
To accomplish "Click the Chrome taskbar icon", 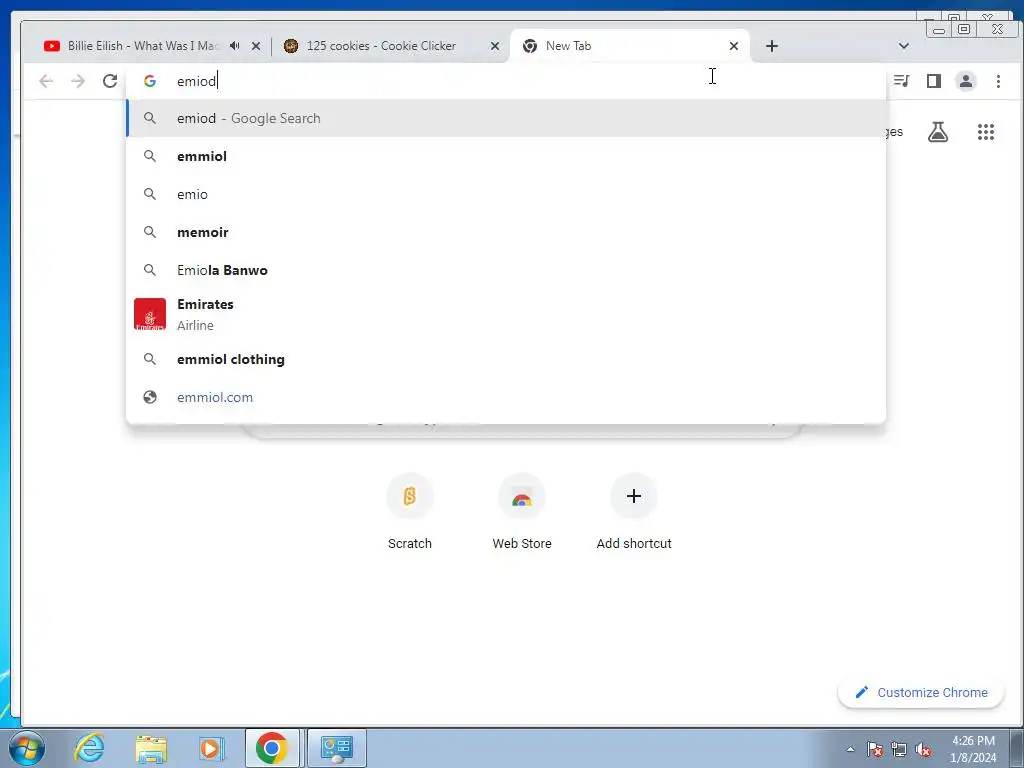I will click(272, 748).
